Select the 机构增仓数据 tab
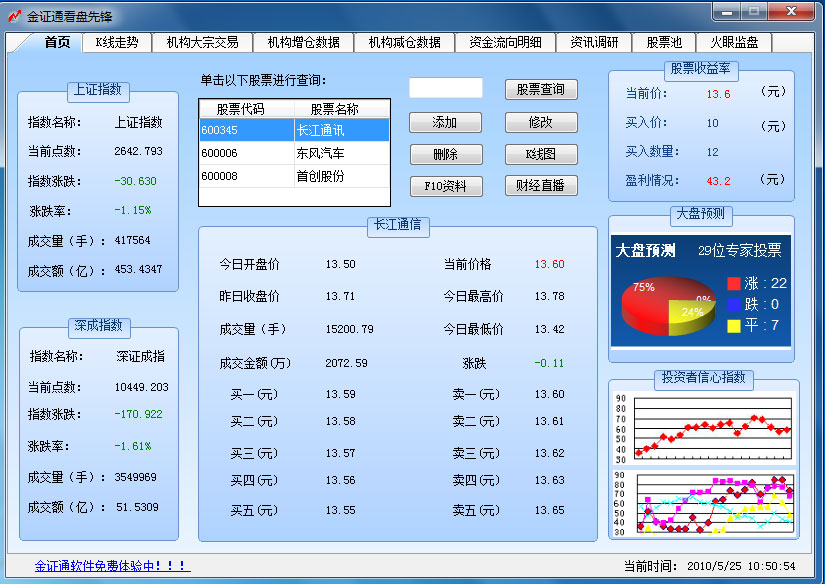 click(x=303, y=42)
